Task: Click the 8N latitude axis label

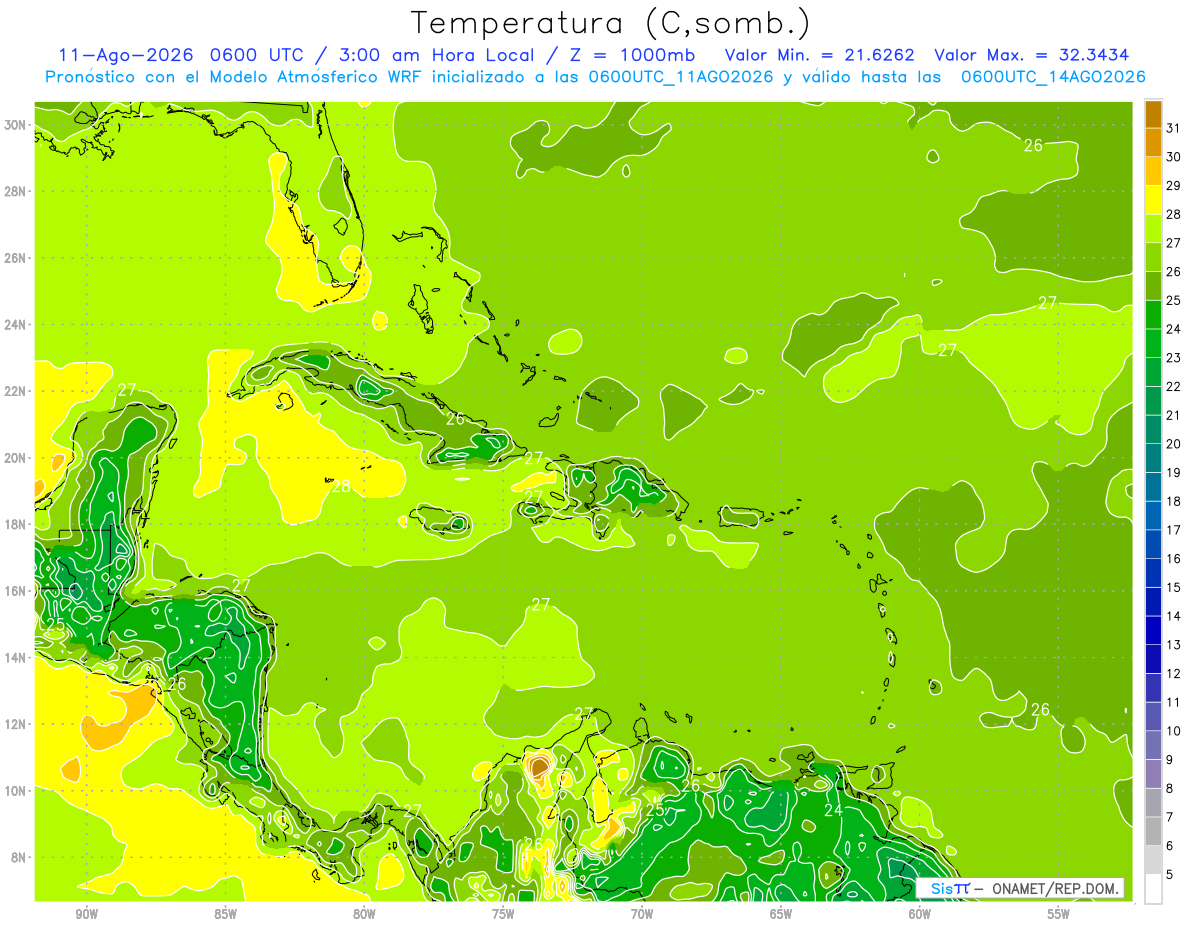Action: pos(16,858)
